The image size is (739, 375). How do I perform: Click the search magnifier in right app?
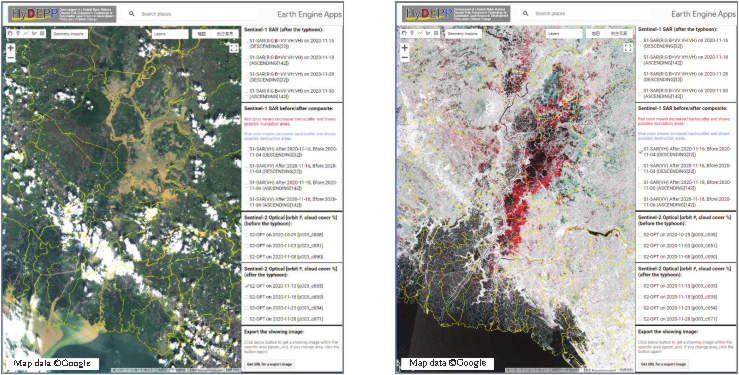pyautogui.click(x=526, y=14)
